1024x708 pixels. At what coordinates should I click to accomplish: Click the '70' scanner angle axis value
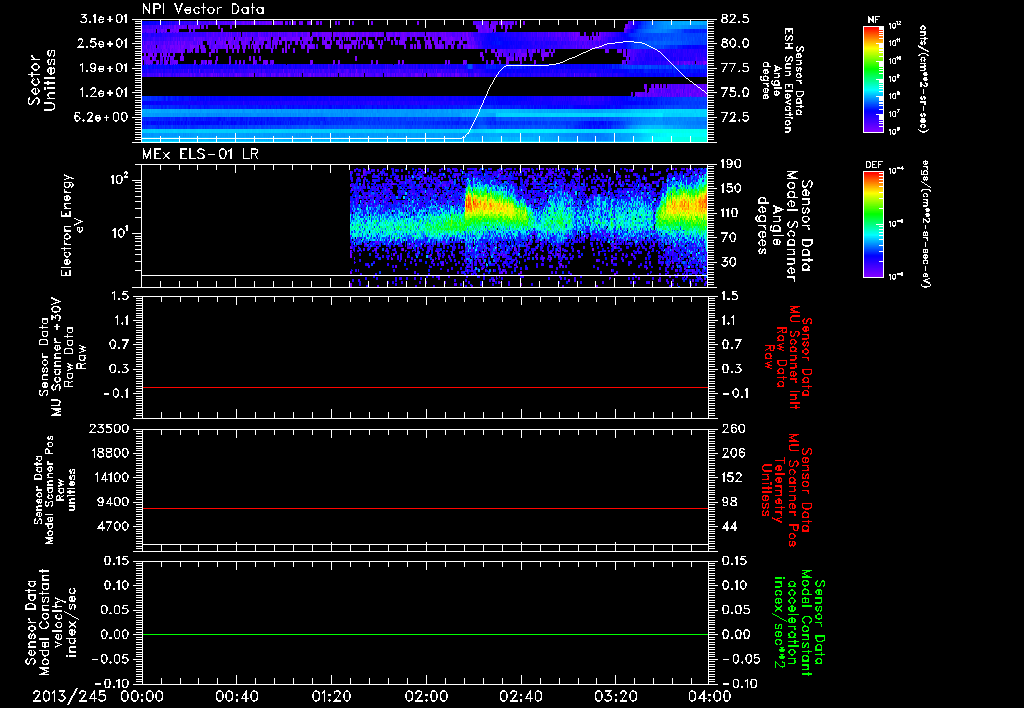(729, 238)
